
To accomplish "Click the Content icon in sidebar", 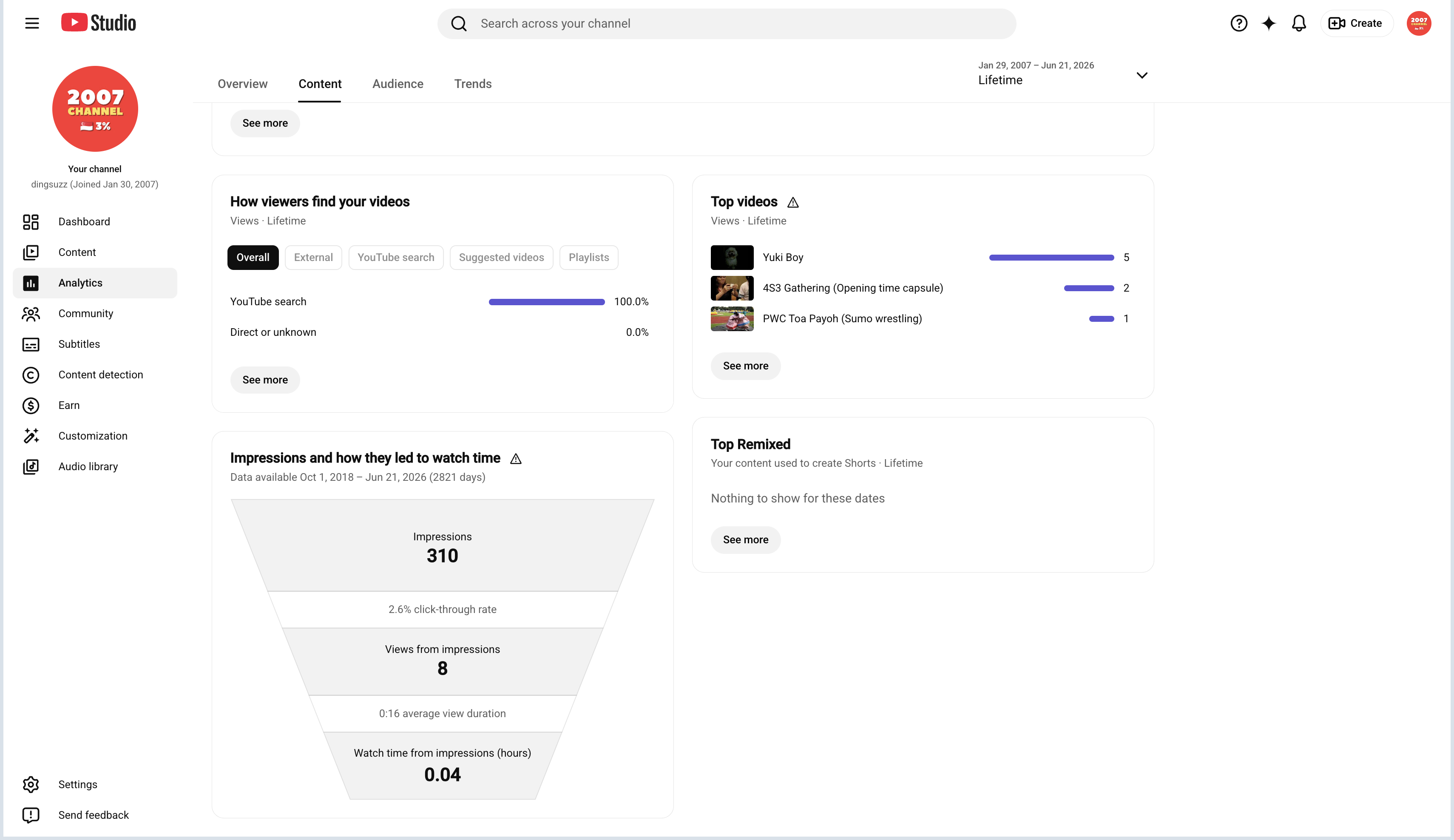I will coord(31,252).
